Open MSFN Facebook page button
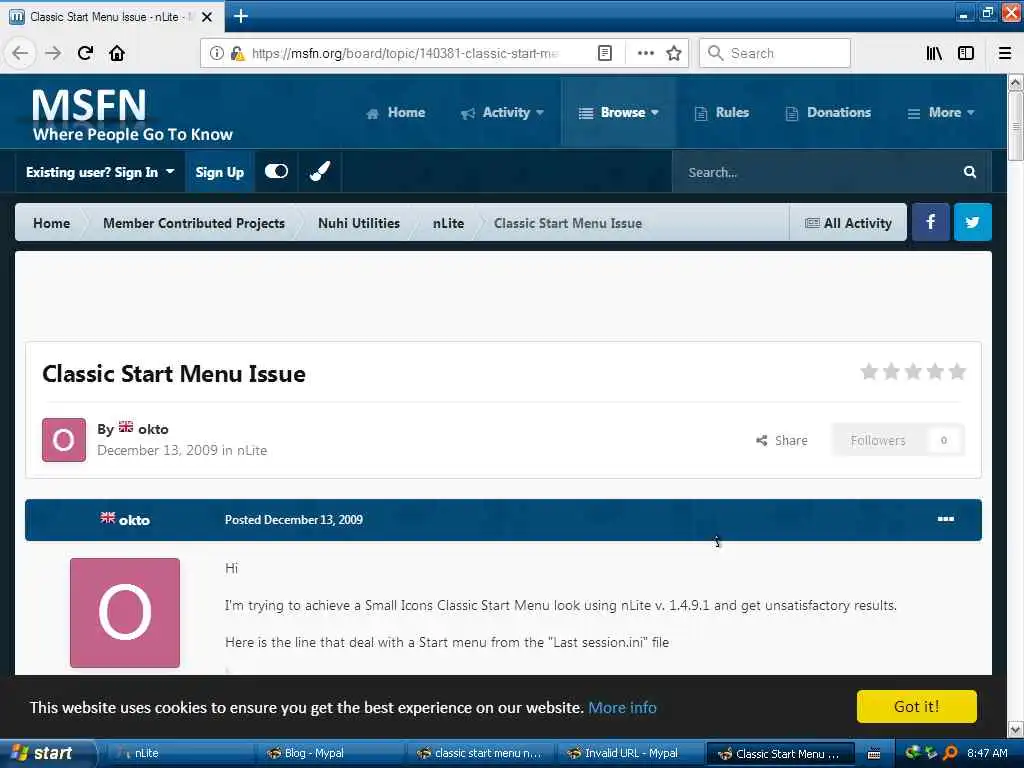The width and height of the screenshot is (1024, 768). tap(931, 223)
